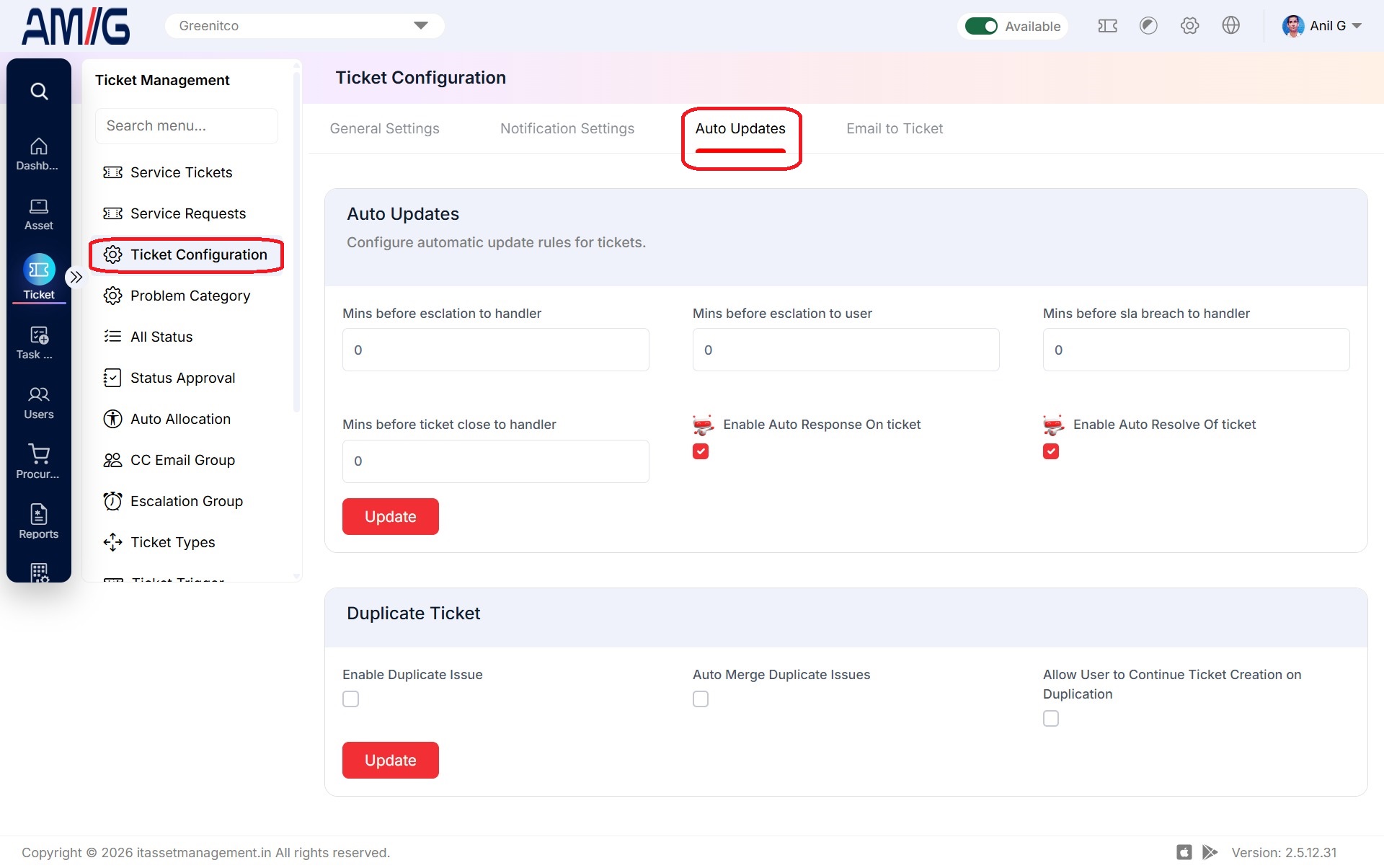Check Allow User to Continue Ticket Creation

(1051, 719)
